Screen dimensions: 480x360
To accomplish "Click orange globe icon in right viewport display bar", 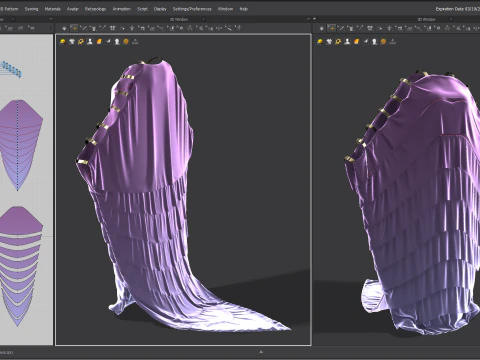I will [x=383, y=41].
